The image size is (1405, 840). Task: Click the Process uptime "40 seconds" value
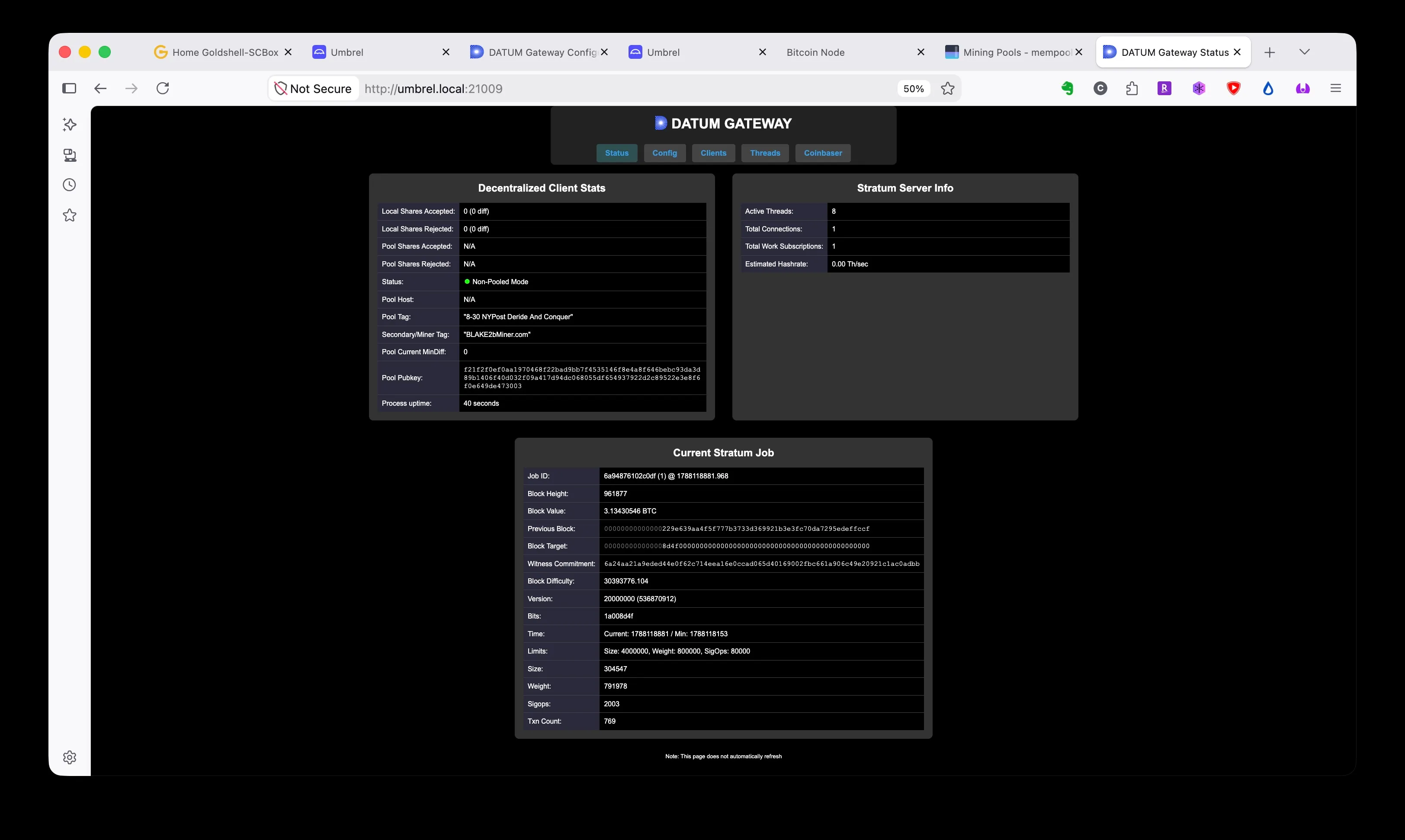click(x=481, y=404)
